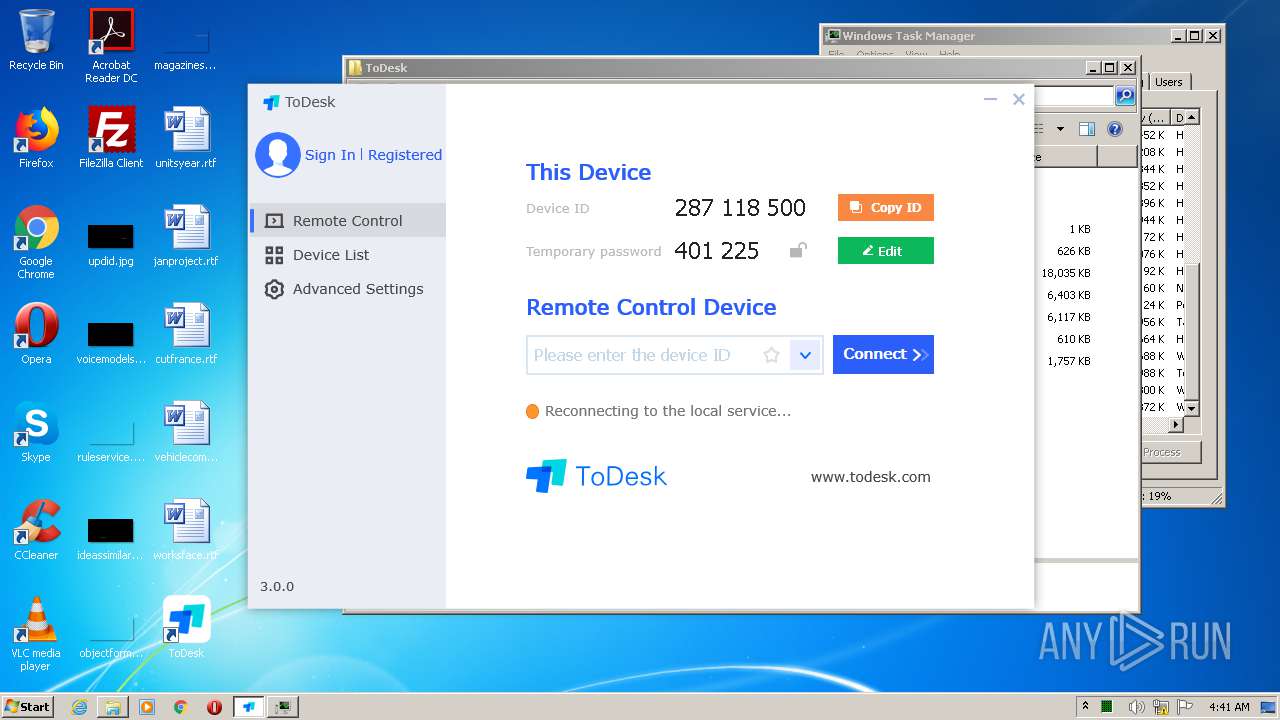Viewport: 1280px width, 720px height.
Task: Click the search icon in ToDesk explorer window
Action: (1125, 96)
